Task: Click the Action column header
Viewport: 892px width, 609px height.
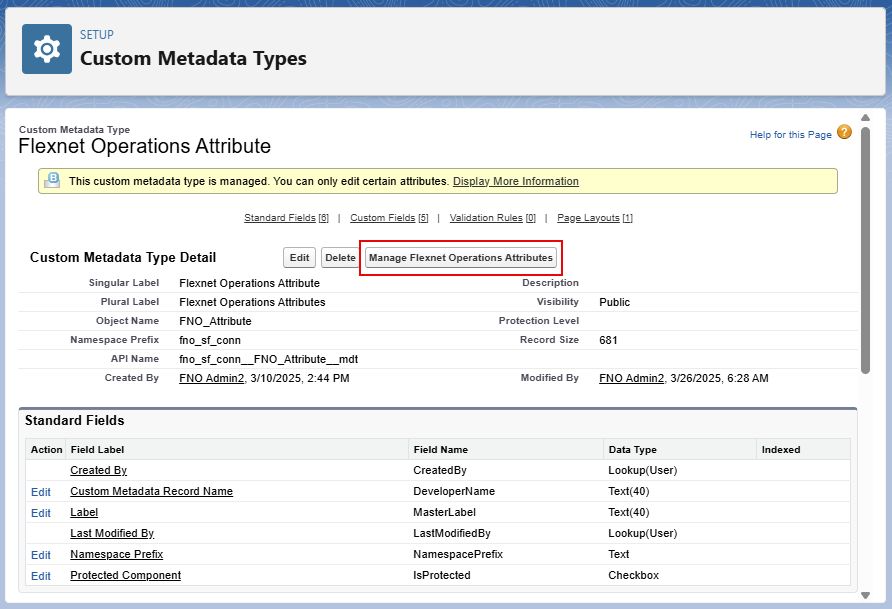Action: point(47,450)
